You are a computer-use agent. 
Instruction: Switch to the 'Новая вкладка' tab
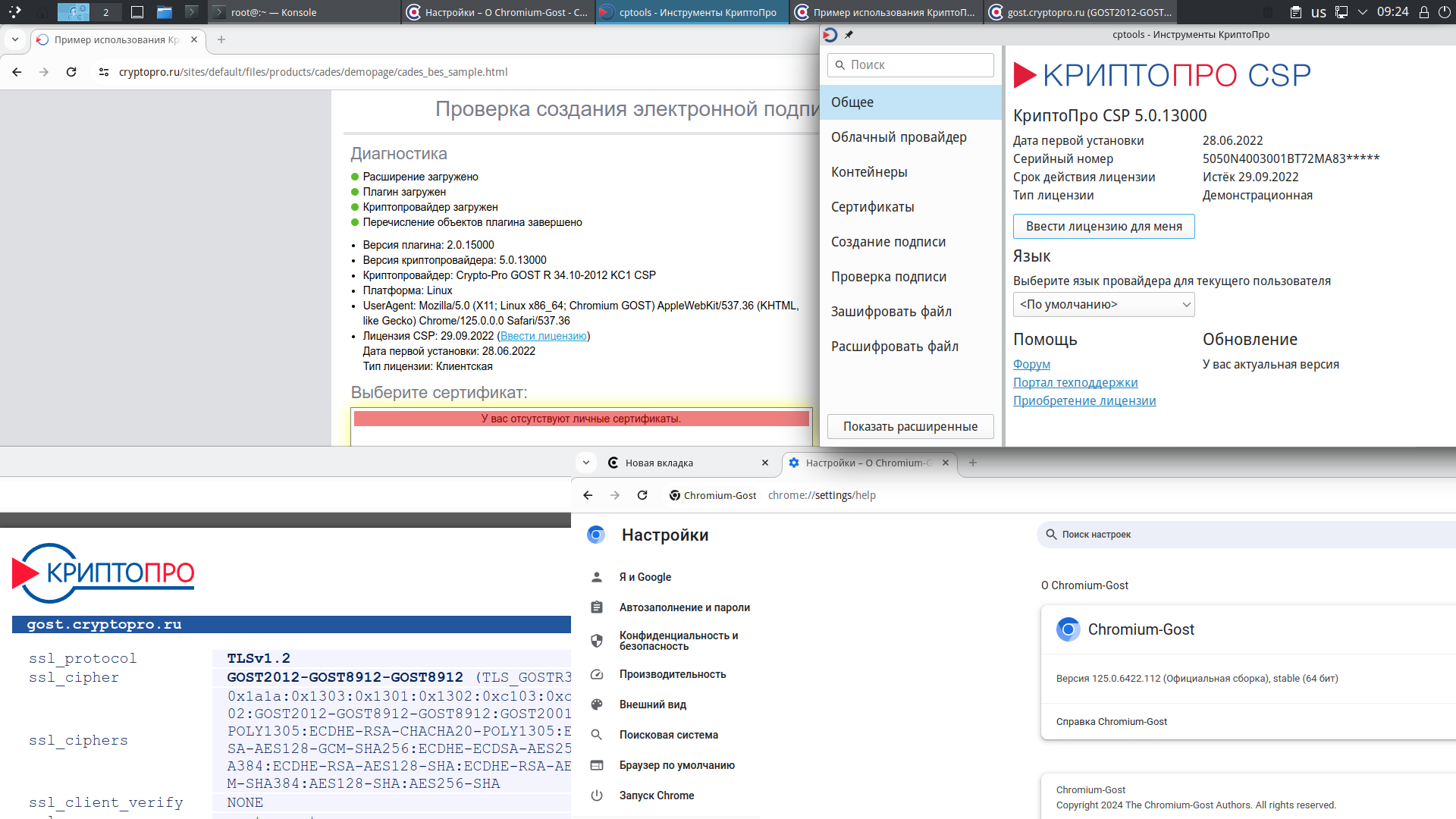point(689,463)
